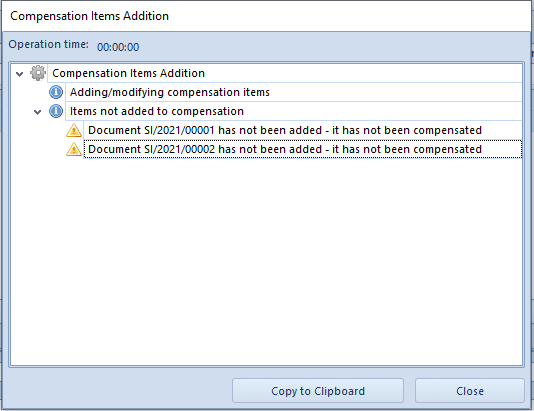Select the Items not added to compensation row
534x411 pixels.
pos(294,111)
